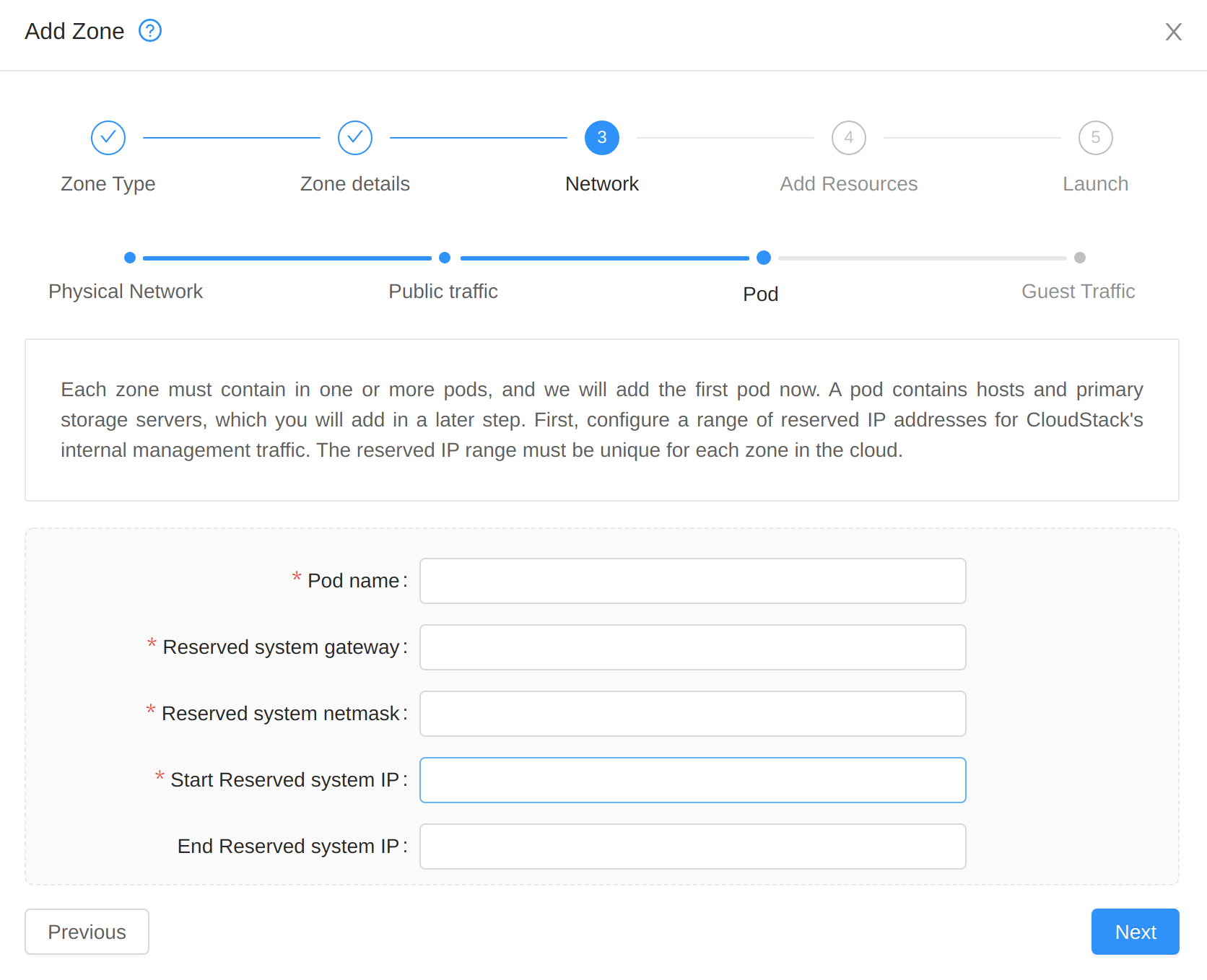Viewport: 1207px width, 980px height.
Task: Click the Pod sub-step dot
Action: [x=764, y=258]
